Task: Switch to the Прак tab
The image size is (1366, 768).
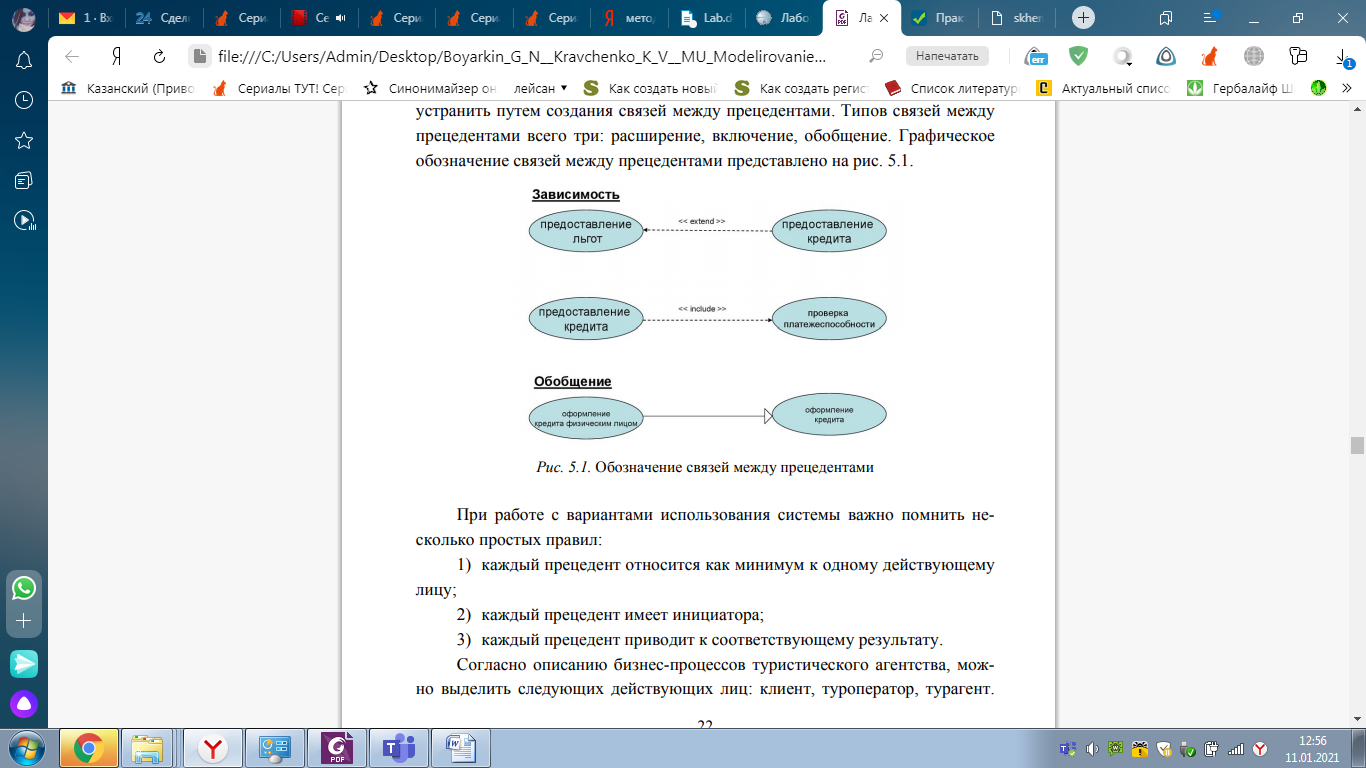Action: coord(940,17)
